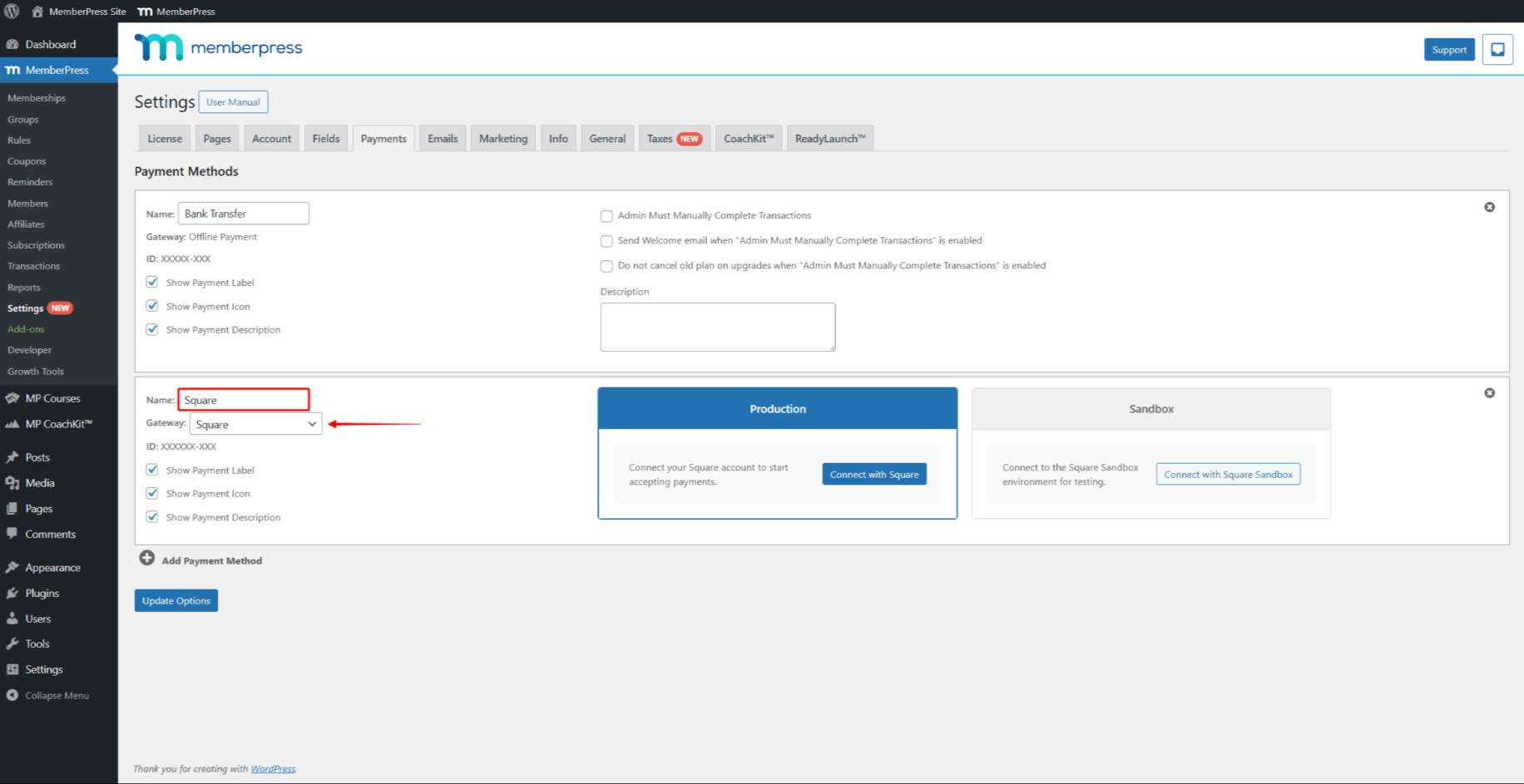1524x784 pixels.
Task: Open the Emails settings tab
Action: tap(442, 138)
